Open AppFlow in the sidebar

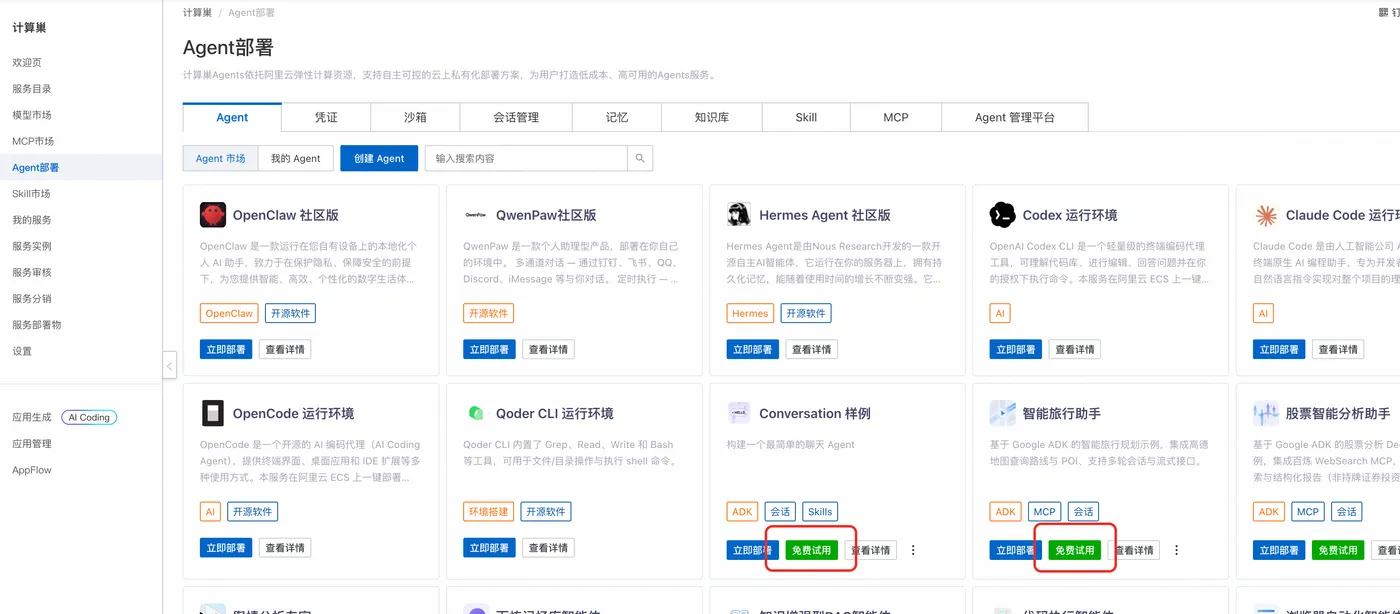pos(32,470)
